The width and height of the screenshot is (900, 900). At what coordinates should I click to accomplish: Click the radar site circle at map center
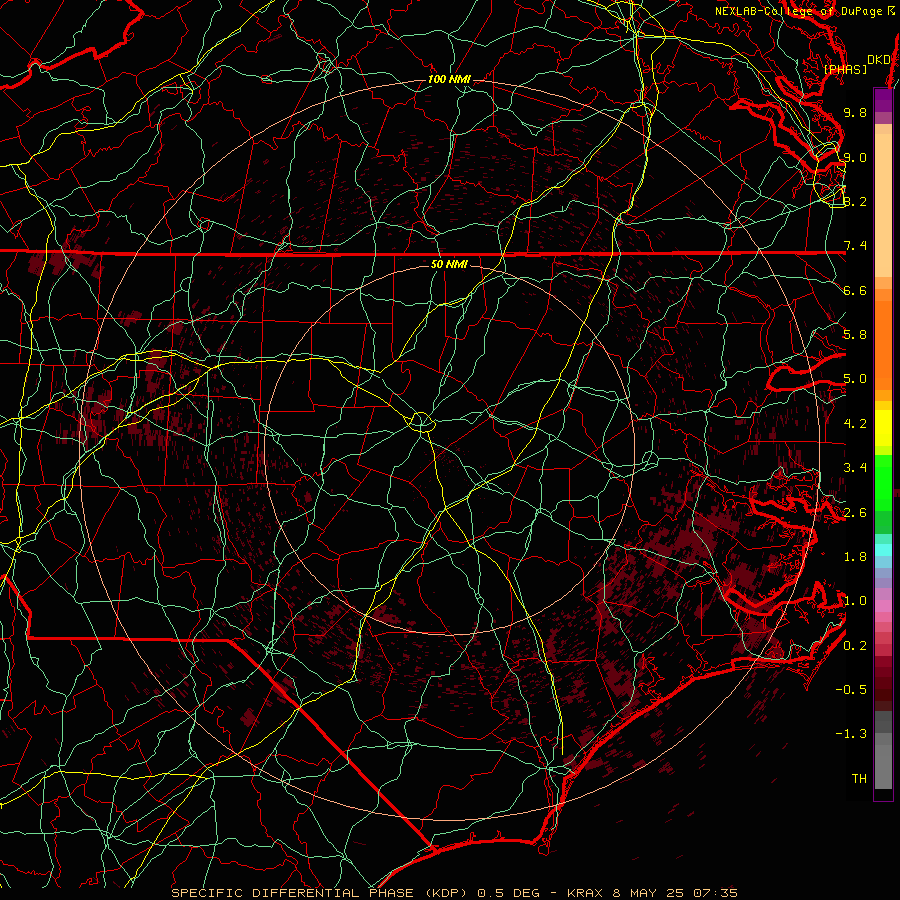pos(421,422)
